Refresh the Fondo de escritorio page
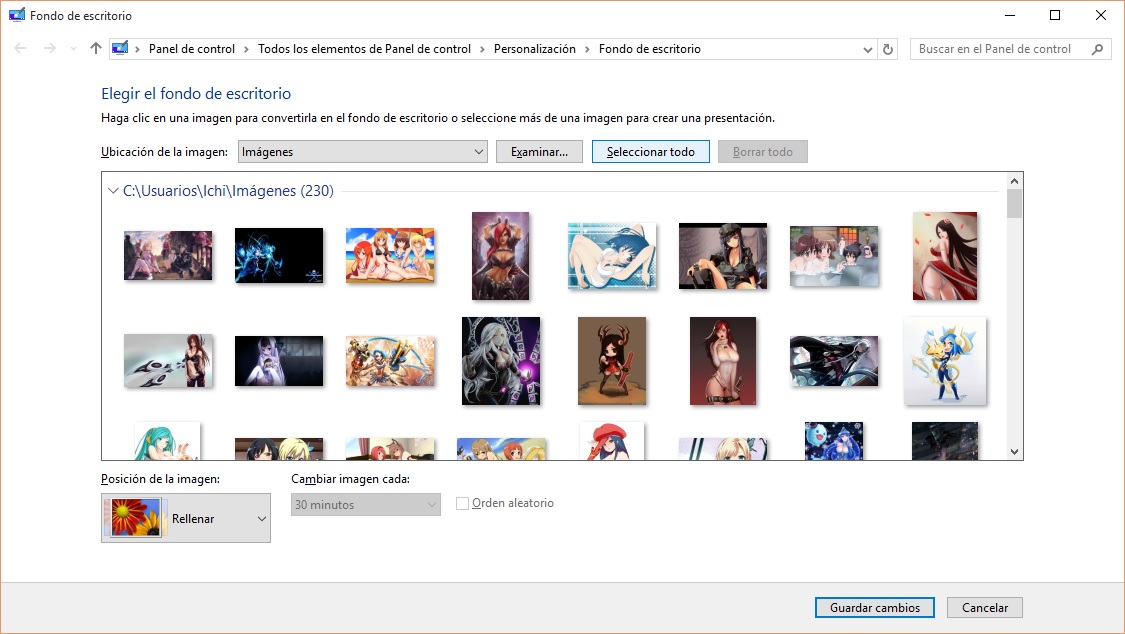Screen dimensions: 1125x634 point(888,49)
